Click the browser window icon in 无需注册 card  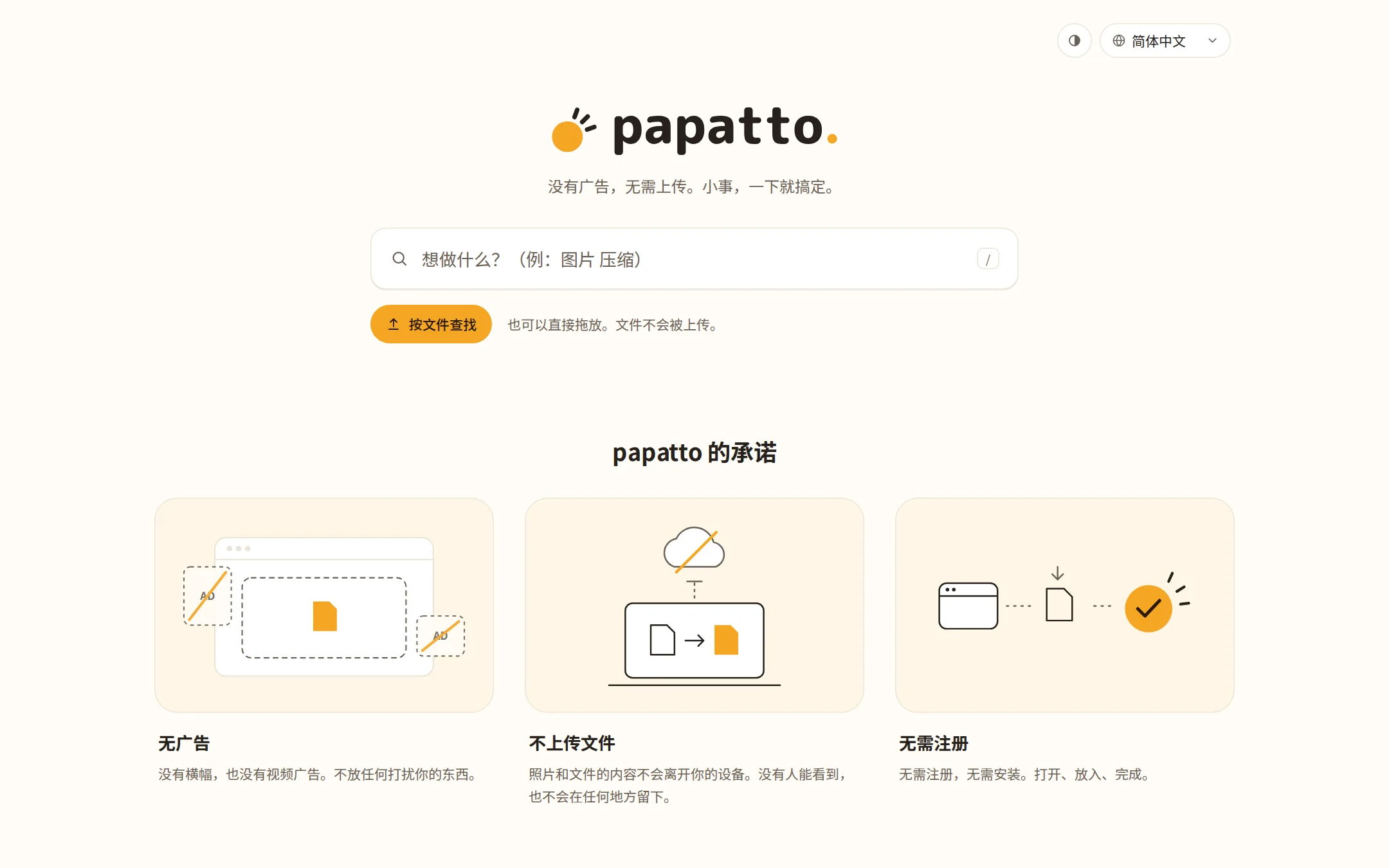(968, 606)
